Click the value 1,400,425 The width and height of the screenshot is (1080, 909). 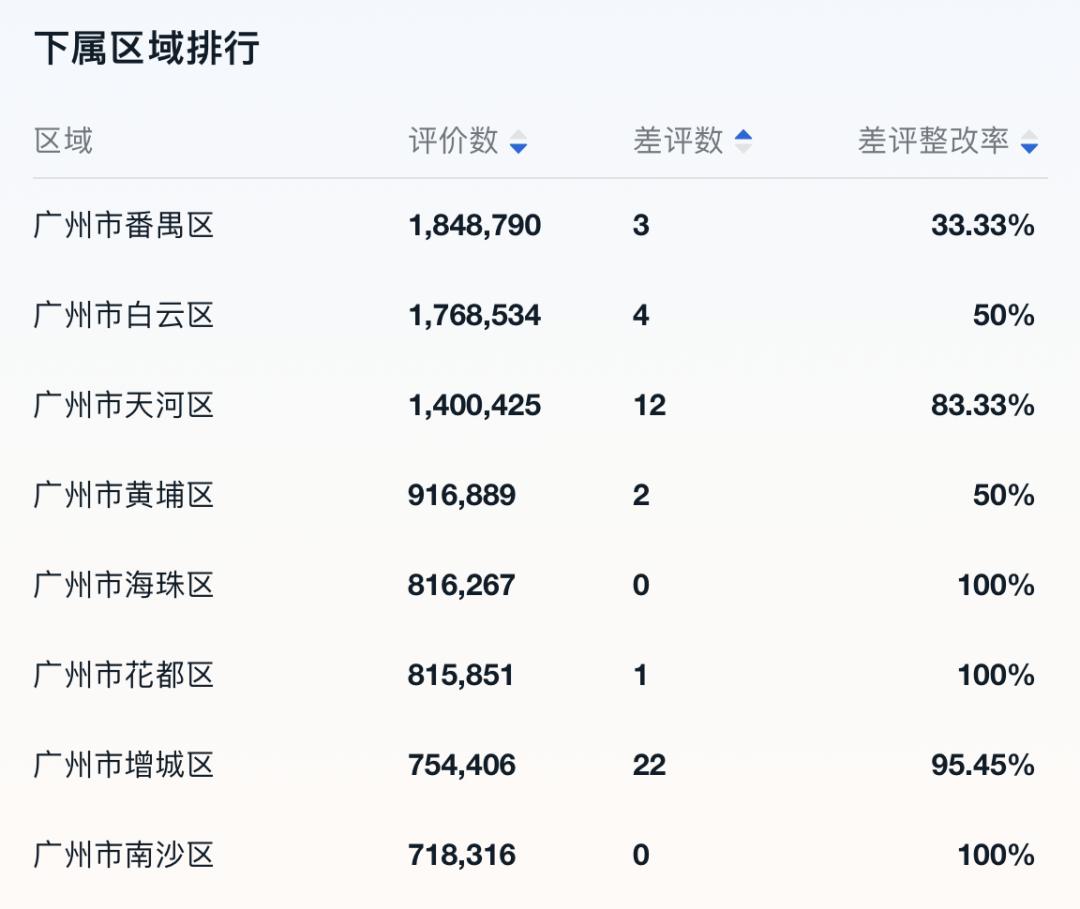(475, 406)
